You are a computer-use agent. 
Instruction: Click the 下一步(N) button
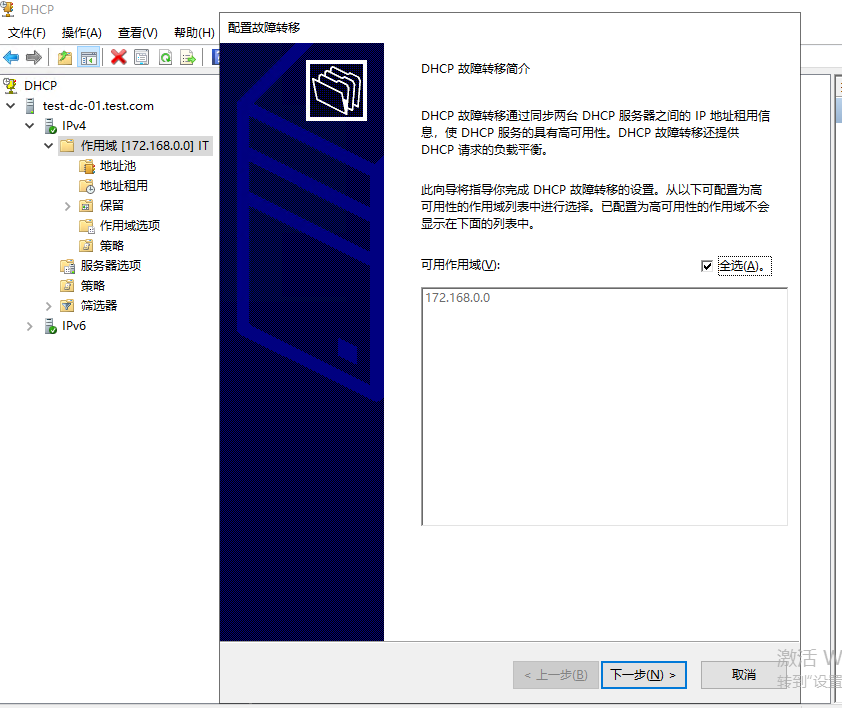[x=644, y=675]
